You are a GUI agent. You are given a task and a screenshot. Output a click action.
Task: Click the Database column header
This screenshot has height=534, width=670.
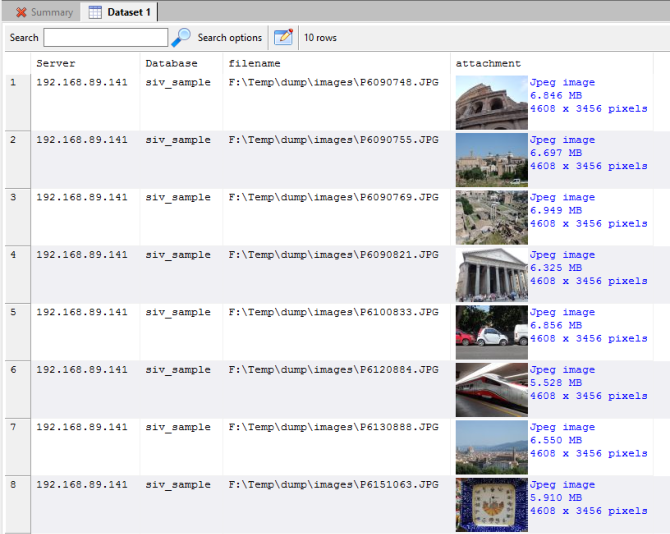pos(171,64)
